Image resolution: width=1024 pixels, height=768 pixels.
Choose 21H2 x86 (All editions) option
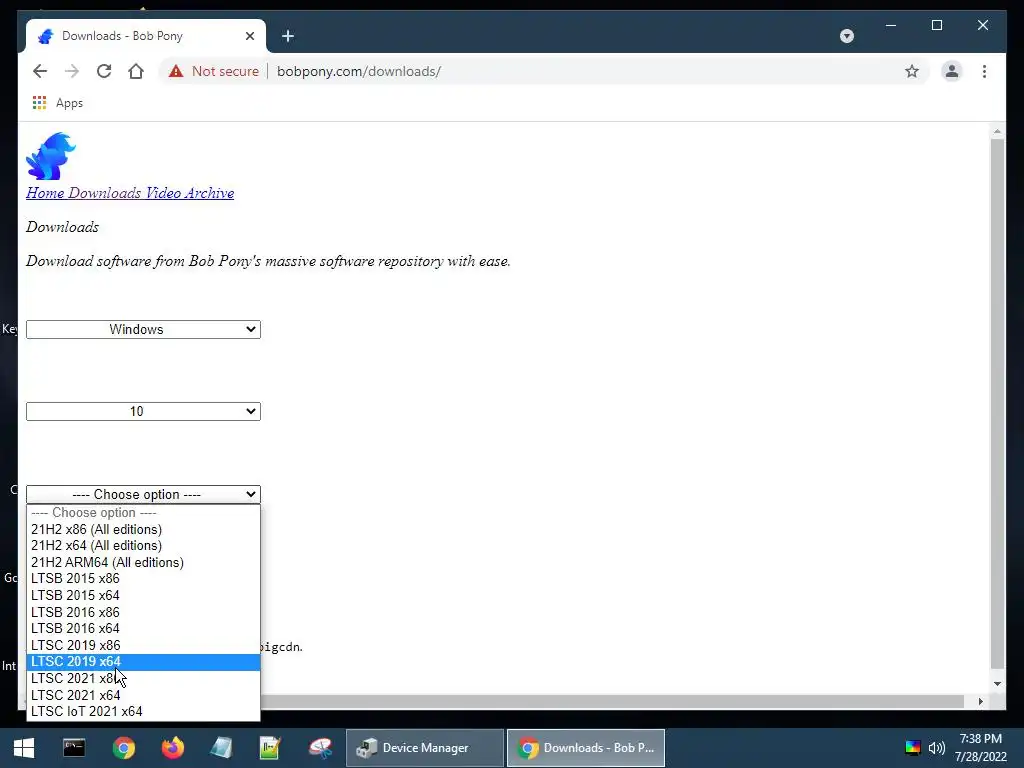pos(143,529)
